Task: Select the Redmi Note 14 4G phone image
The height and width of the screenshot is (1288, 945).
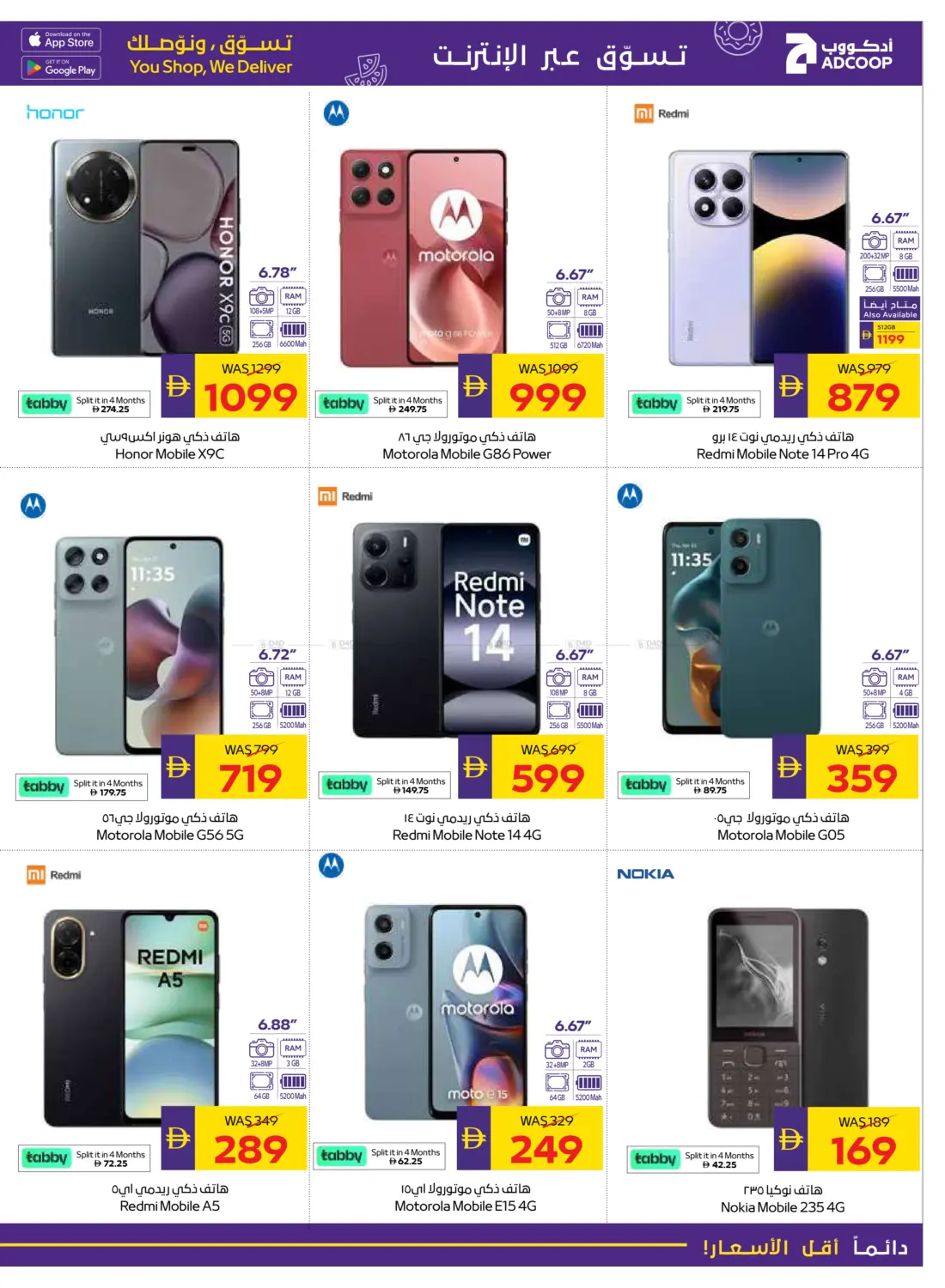Action: tap(447, 630)
